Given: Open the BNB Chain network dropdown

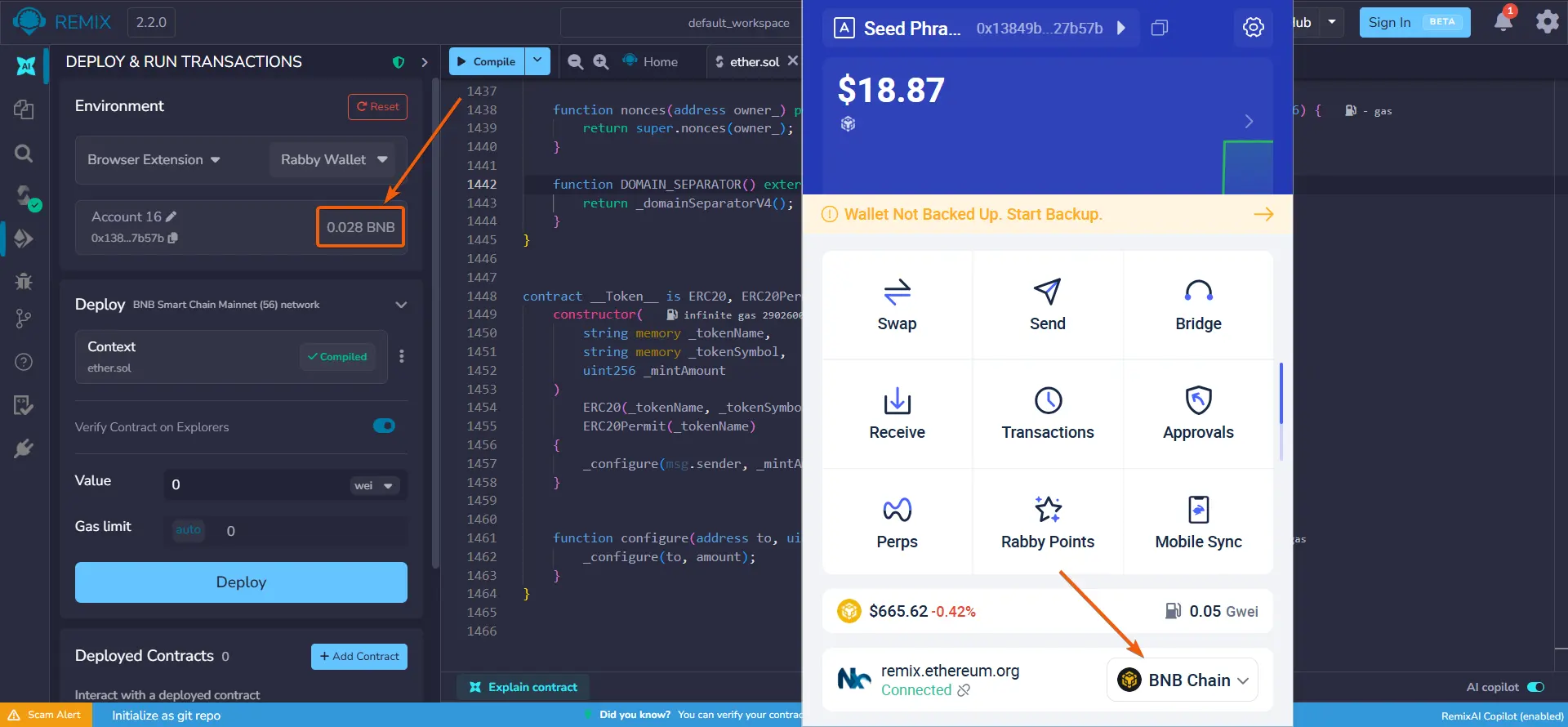Looking at the screenshot, I should 1183,680.
